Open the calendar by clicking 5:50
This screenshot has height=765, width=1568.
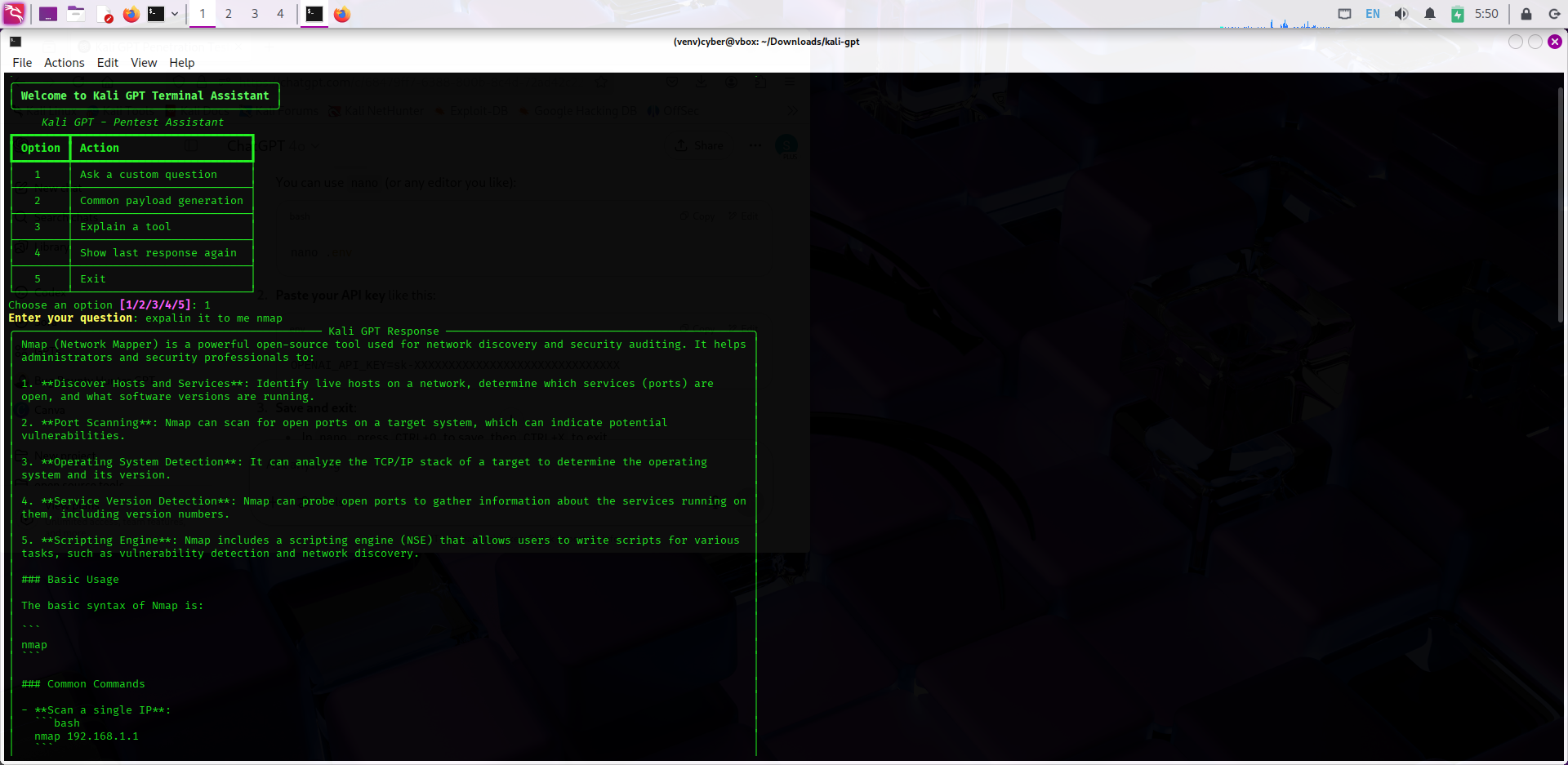click(1486, 13)
